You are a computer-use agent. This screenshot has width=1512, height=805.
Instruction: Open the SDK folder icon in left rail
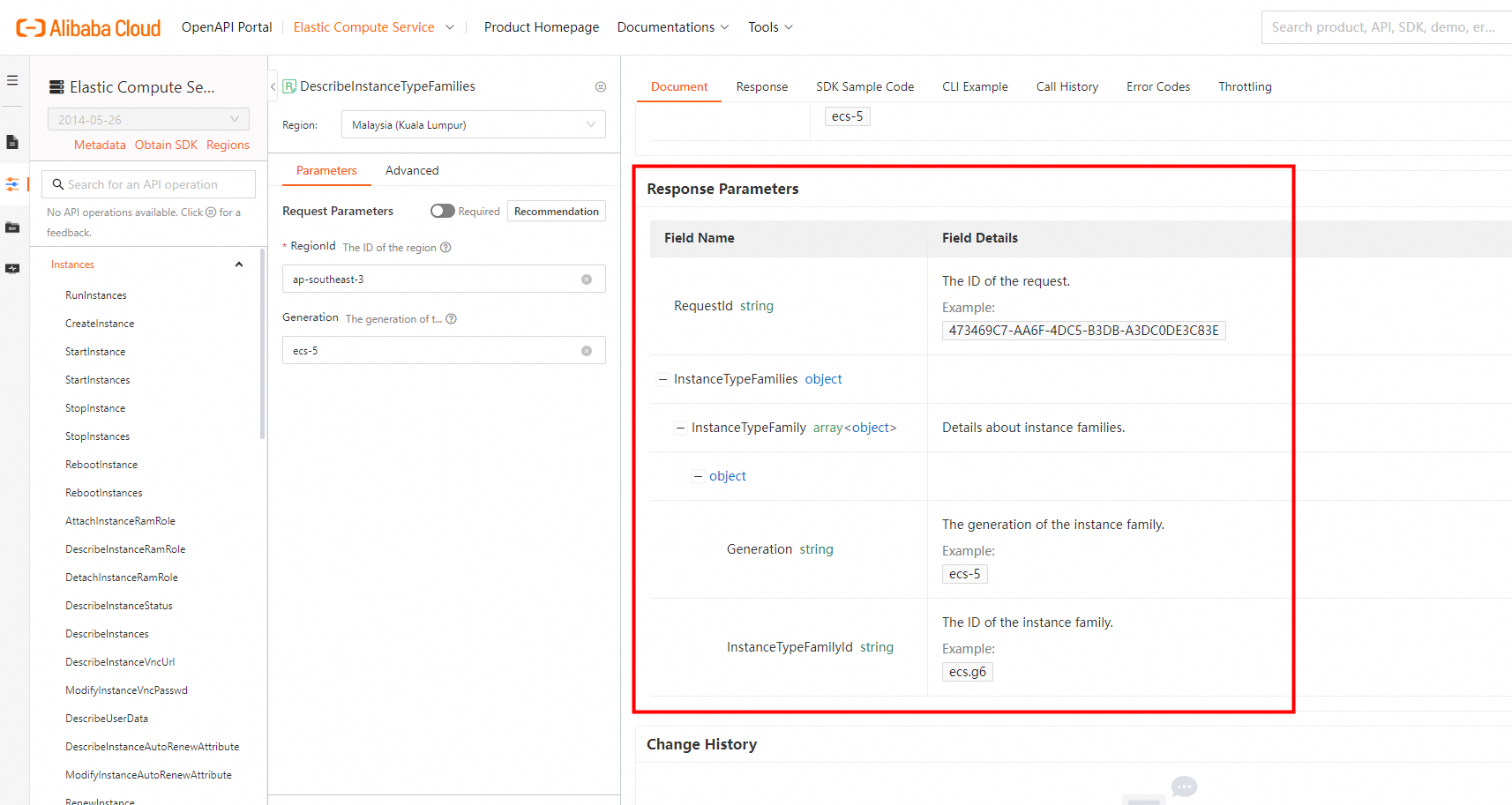[12, 227]
